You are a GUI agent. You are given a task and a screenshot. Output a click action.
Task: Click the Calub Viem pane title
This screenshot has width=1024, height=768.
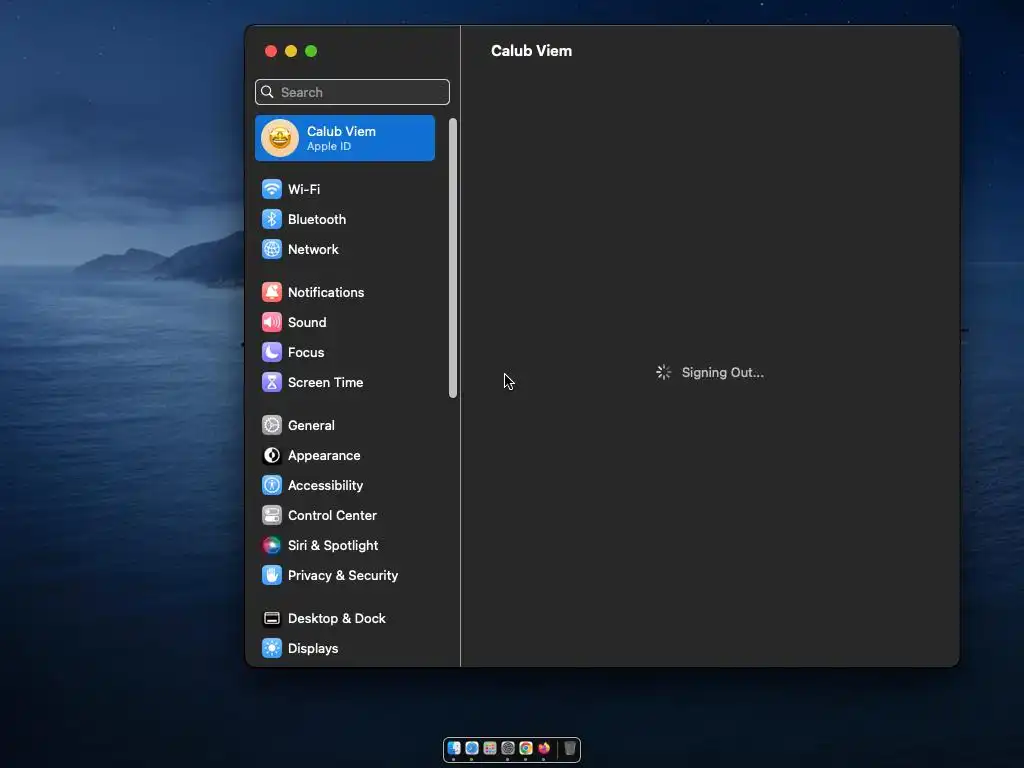click(x=531, y=51)
